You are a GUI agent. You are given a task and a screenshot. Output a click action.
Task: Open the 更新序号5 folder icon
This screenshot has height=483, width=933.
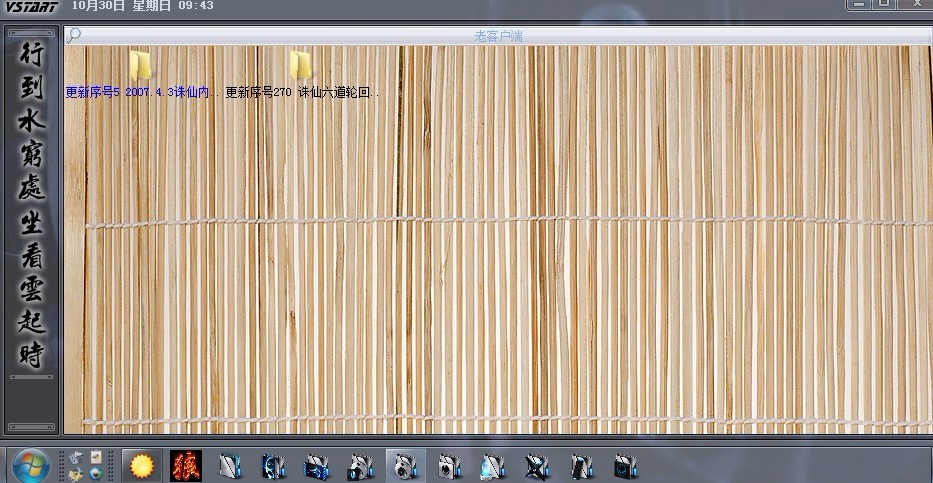pyautogui.click(x=141, y=65)
